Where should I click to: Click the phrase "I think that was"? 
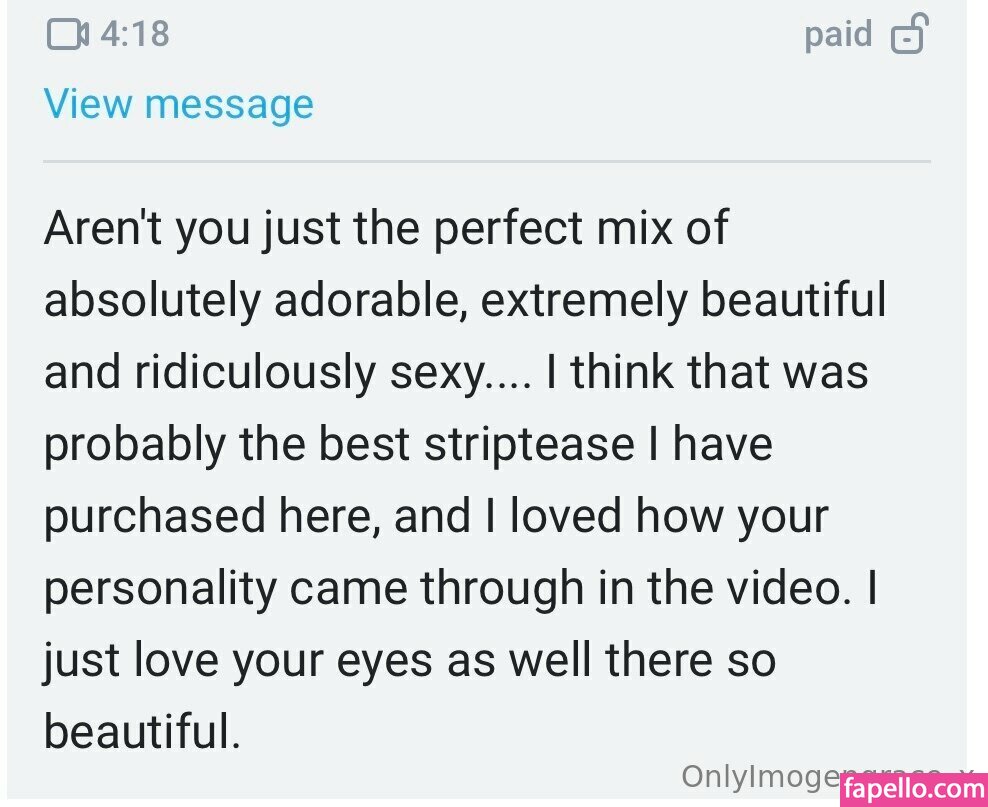[708, 372]
